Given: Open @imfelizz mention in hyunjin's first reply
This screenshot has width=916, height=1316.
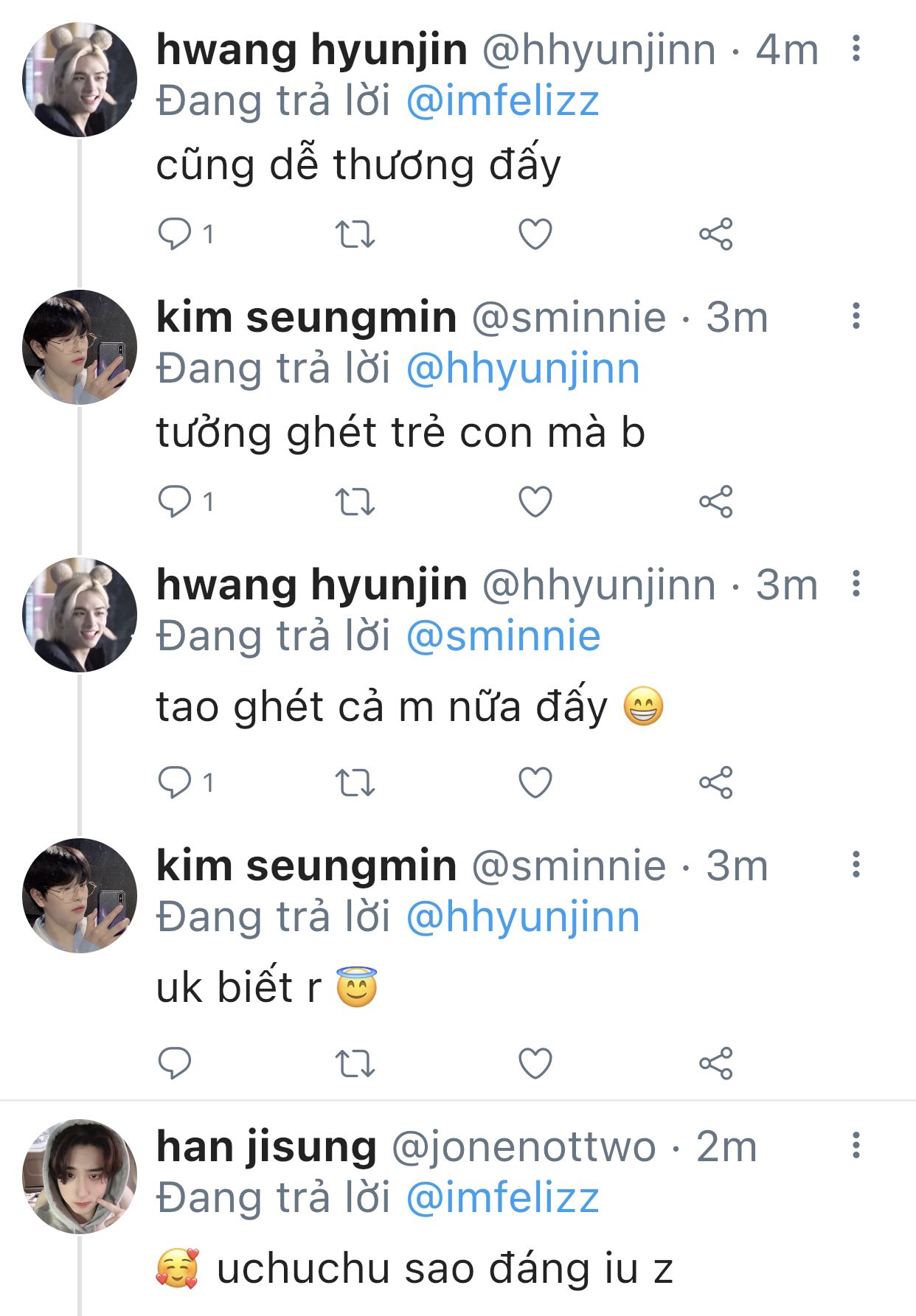Looking at the screenshot, I should (x=502, y=101).
